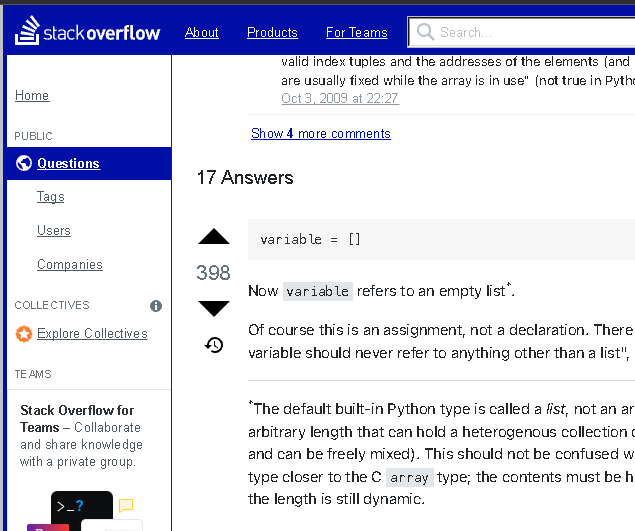
Task: Open Explore Collectives link
Action: [x=92, y=334]
